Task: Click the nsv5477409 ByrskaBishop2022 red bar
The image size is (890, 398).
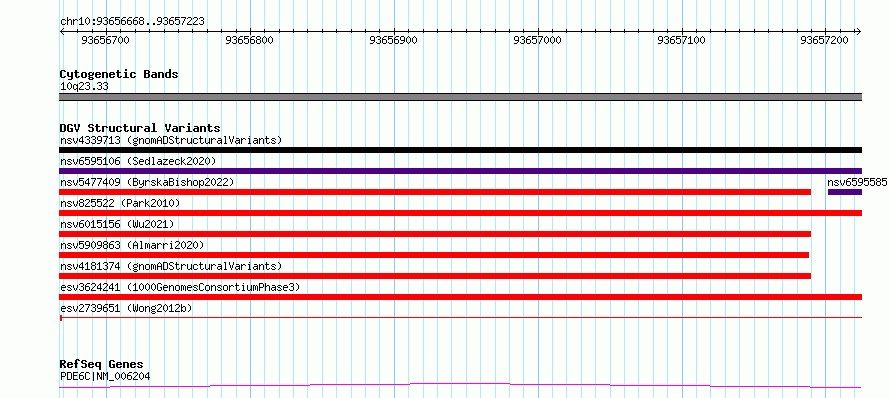Action: pyautogui.click(x=435, y=192)
